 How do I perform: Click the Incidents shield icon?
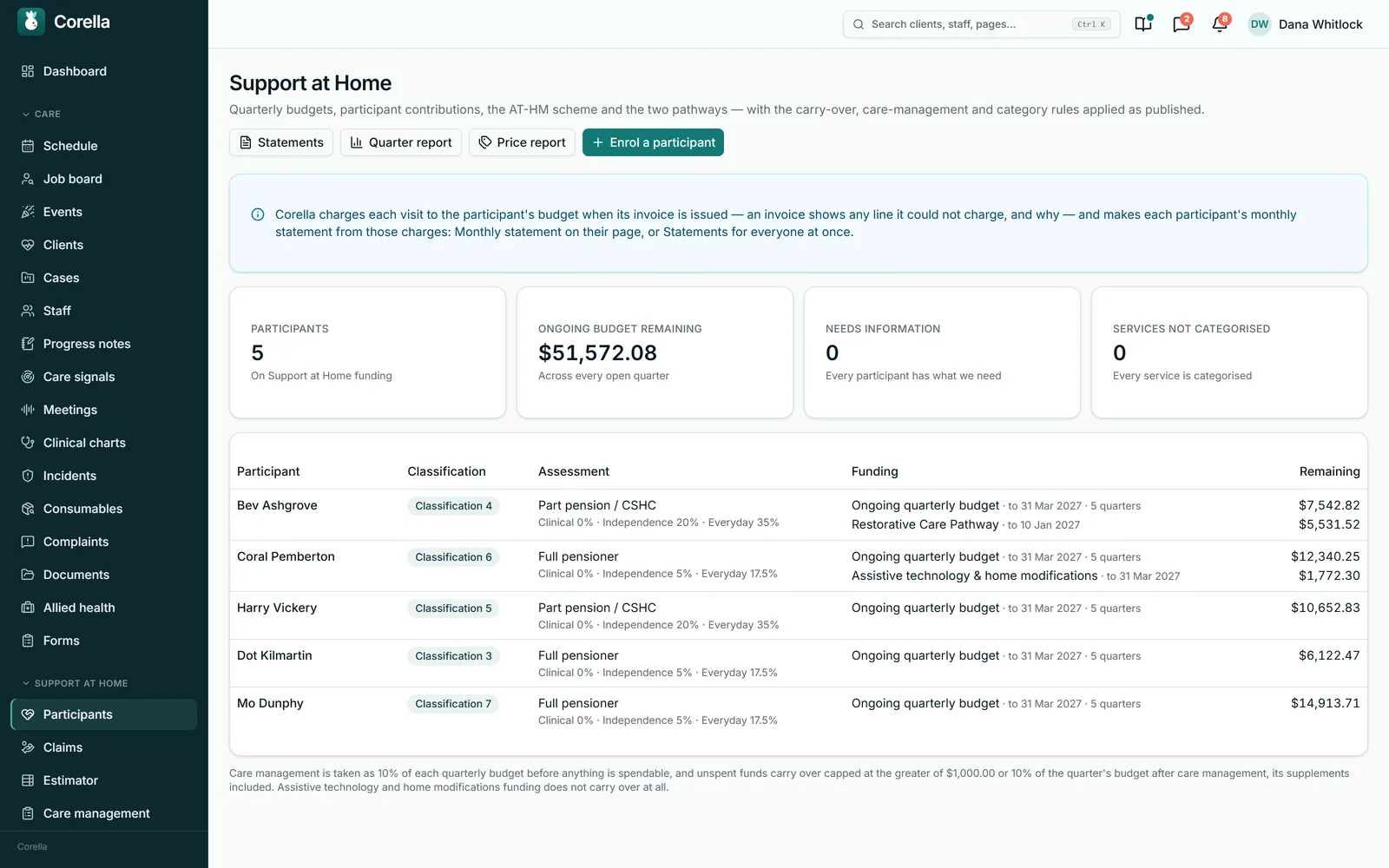coord(28,476)
